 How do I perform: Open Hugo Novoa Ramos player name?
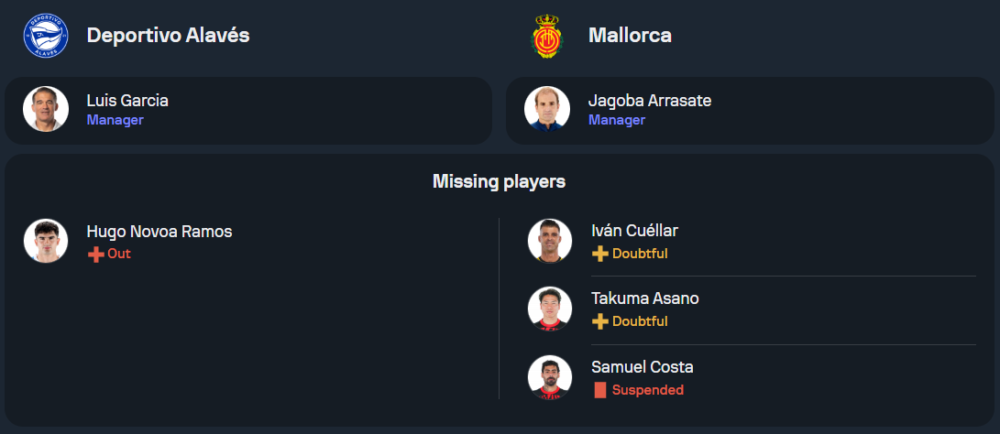click(159, 232)
